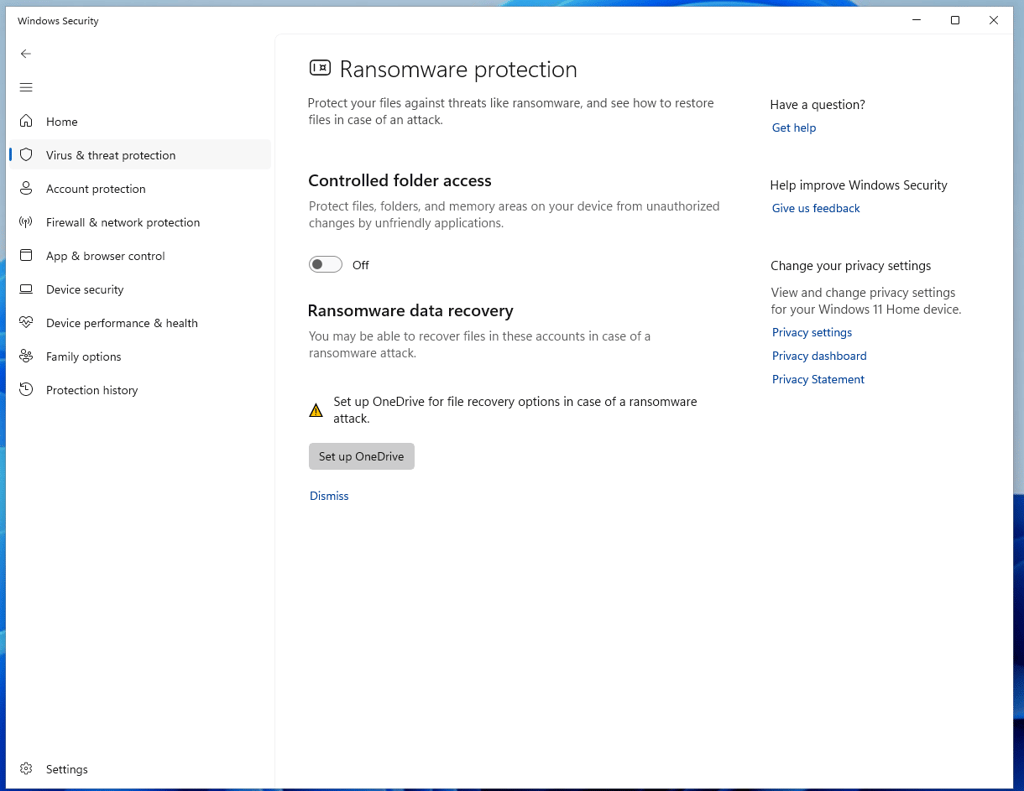Click the Windows Security window title
The height and width of the screenshot is (791, 1024).
(58, 21)
